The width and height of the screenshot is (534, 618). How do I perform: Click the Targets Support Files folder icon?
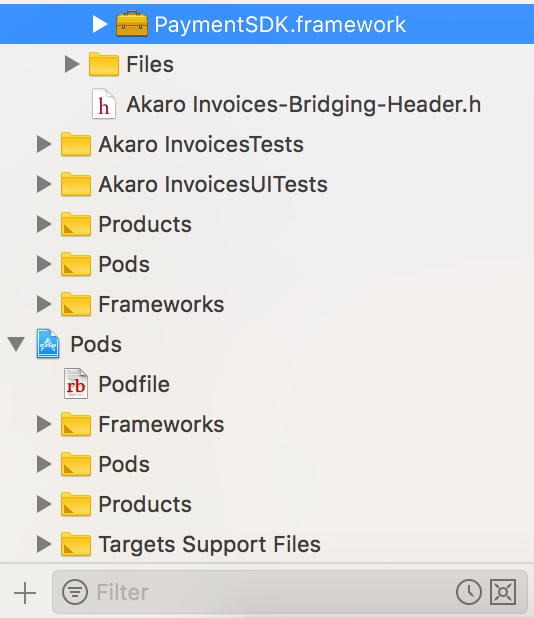tap(76, 544)
